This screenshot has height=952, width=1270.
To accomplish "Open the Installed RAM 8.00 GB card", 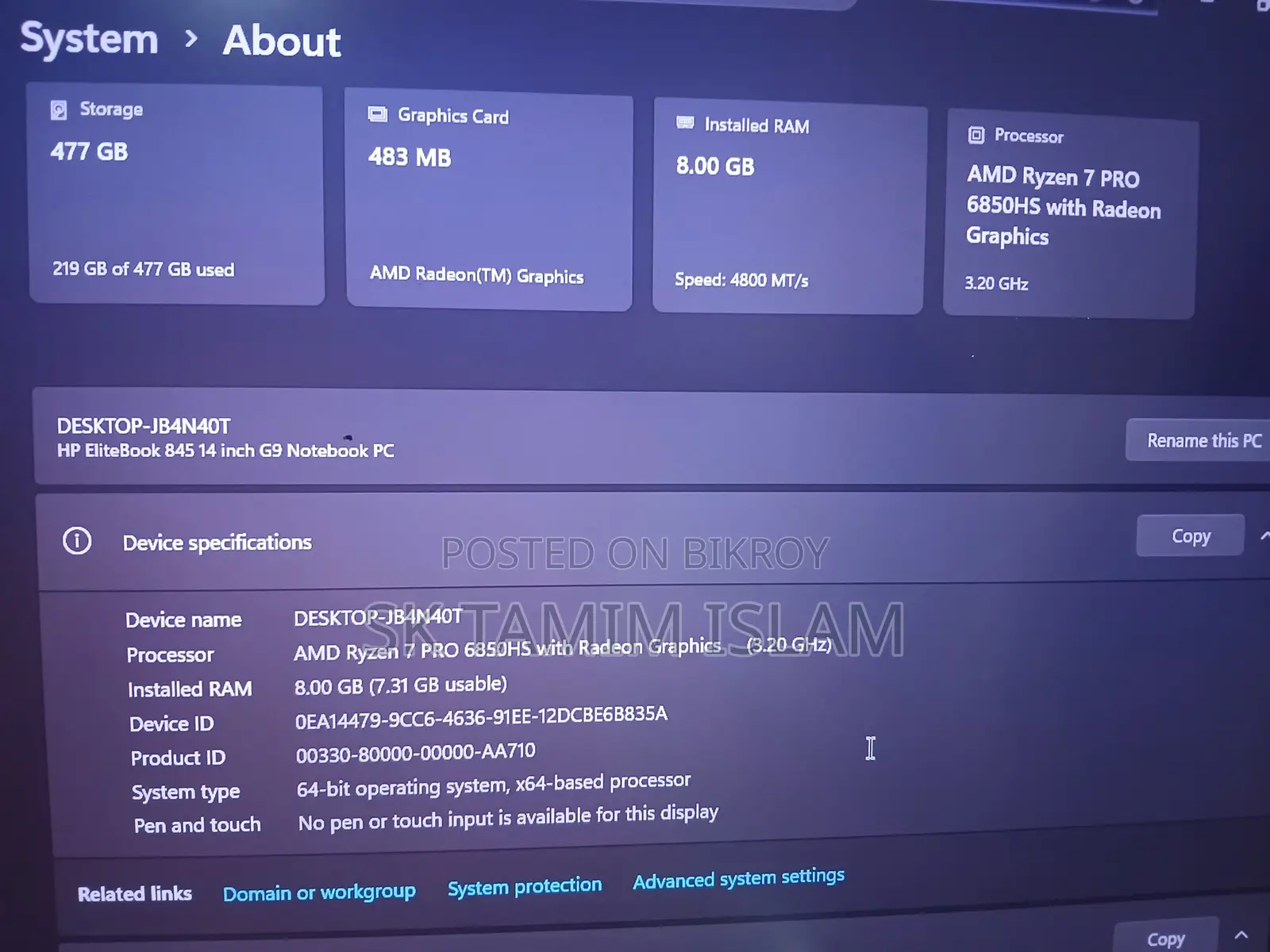I will coord(789,208).
